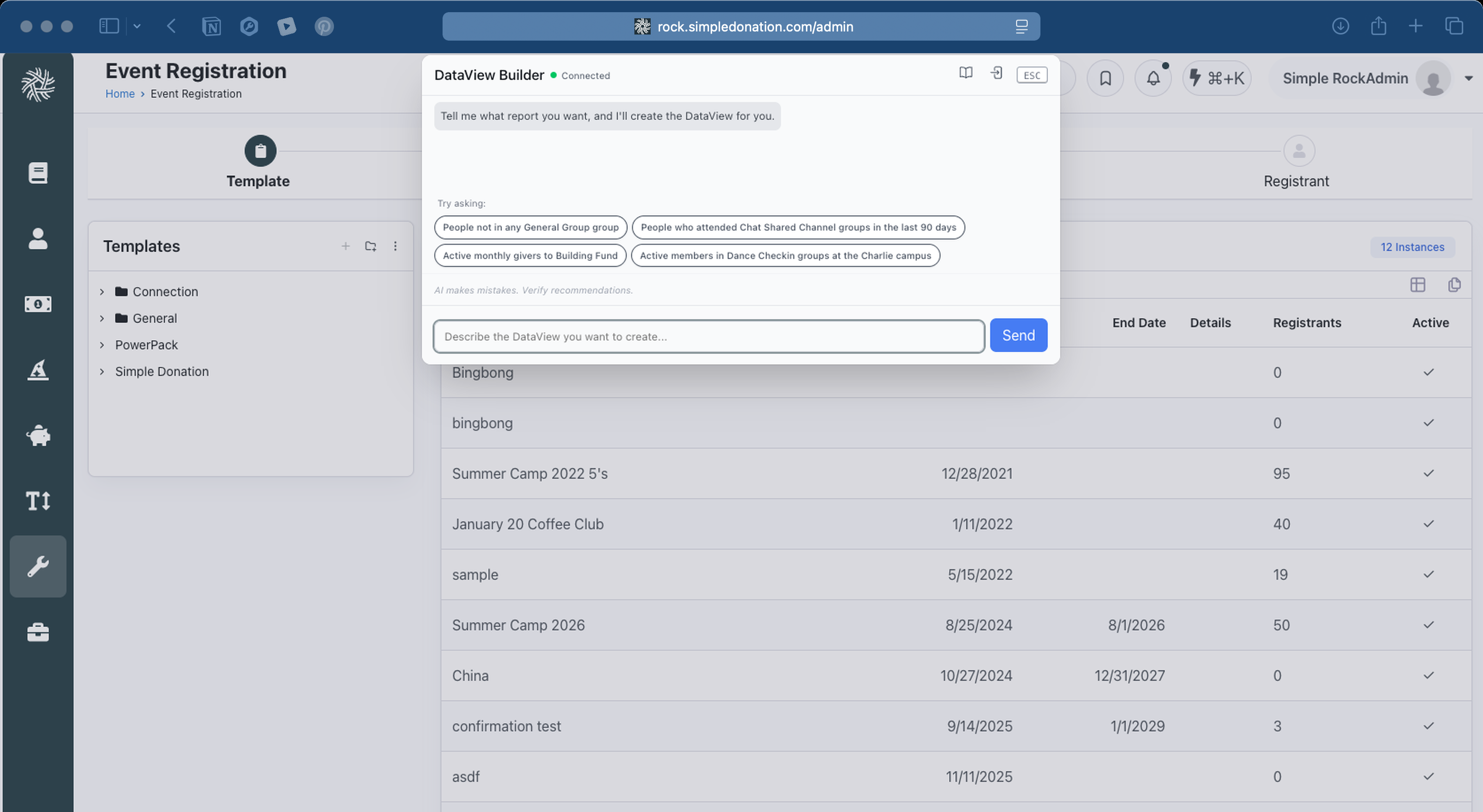Viewport: 1483px width, 812px height.
Task: Select the Registrant step tab
Action: click(x=1297, y=163)
